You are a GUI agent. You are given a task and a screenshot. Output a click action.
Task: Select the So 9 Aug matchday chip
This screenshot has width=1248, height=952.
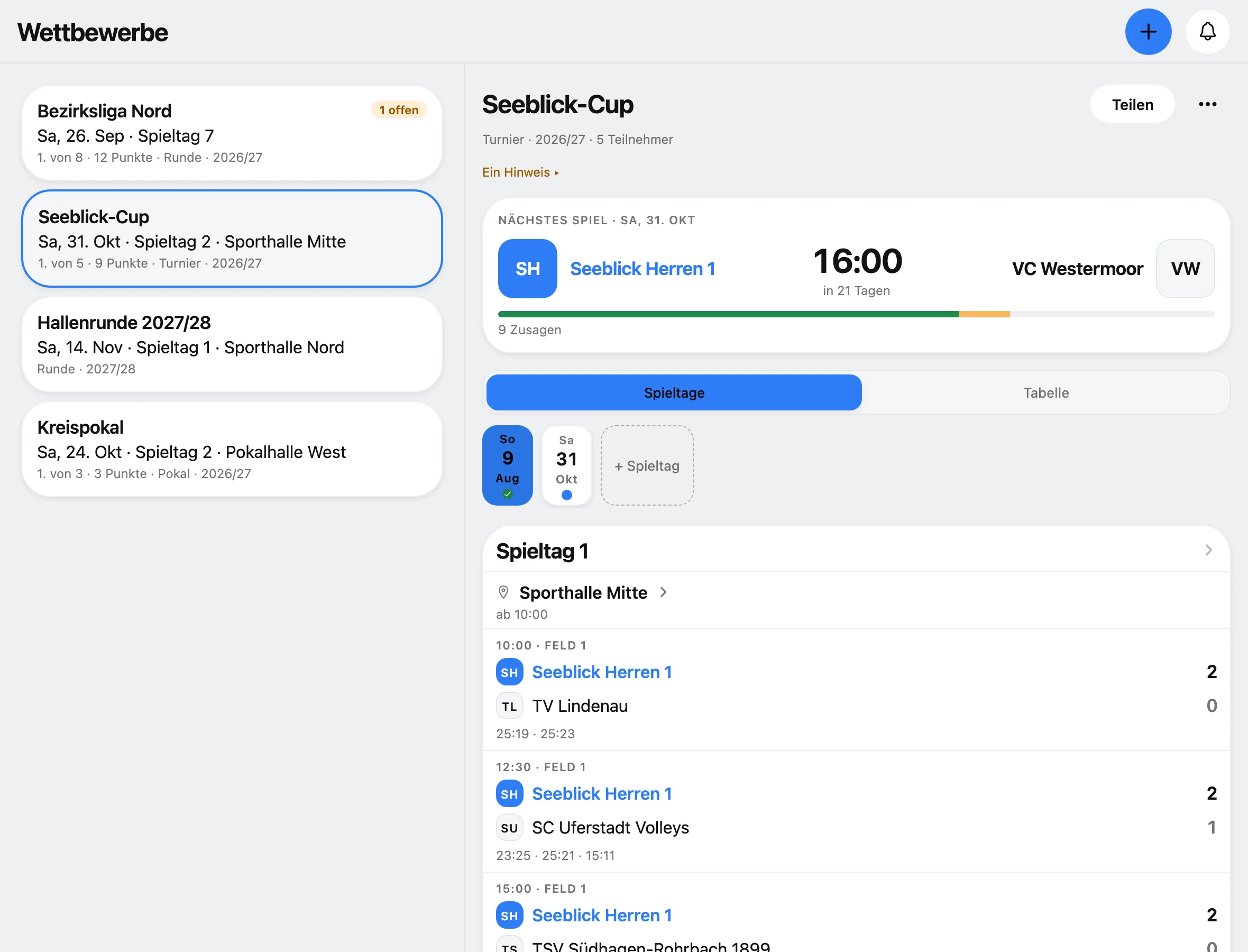[x=507, y=465]
